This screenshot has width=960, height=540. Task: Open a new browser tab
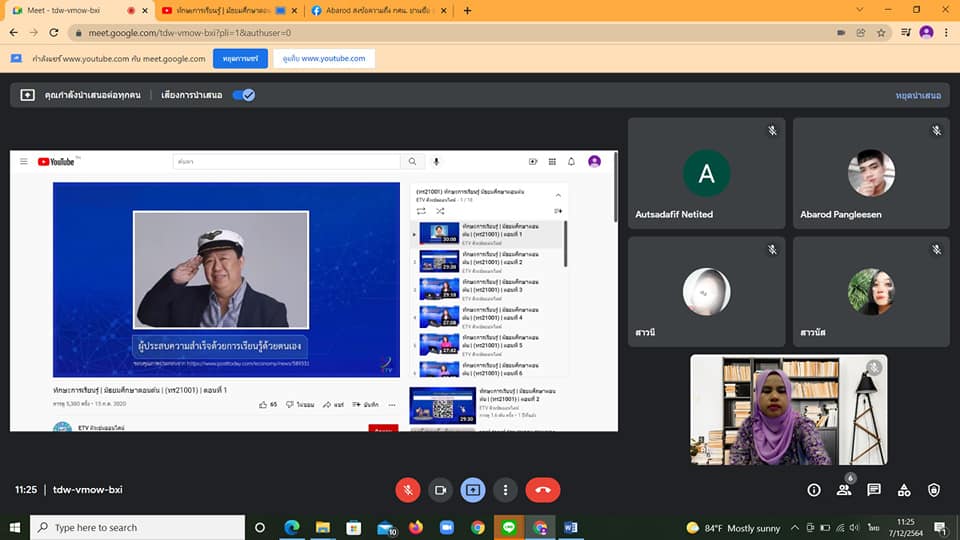click(x=467, y=10)
